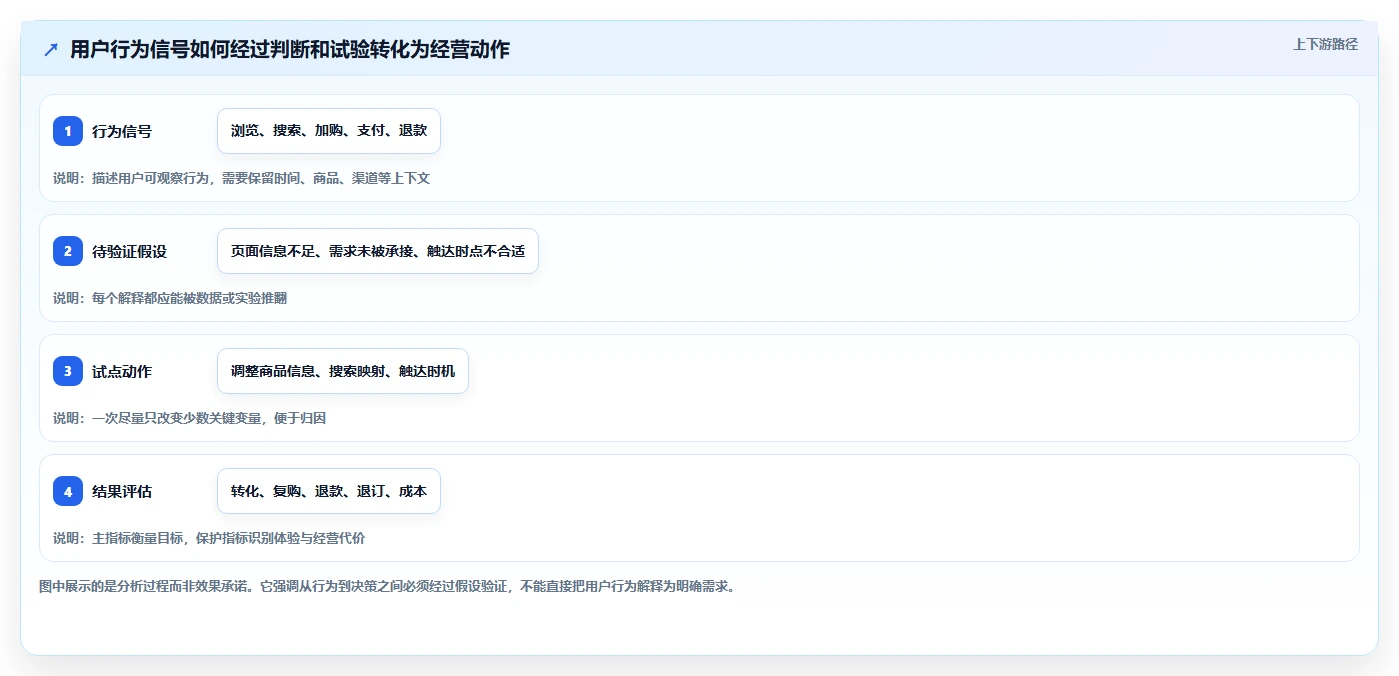The image size is (1399, 676).
Task: Click the 浏览、搜索、加购、支付、退款 chip
Action: pyautogui.click(x=329, y=131)
